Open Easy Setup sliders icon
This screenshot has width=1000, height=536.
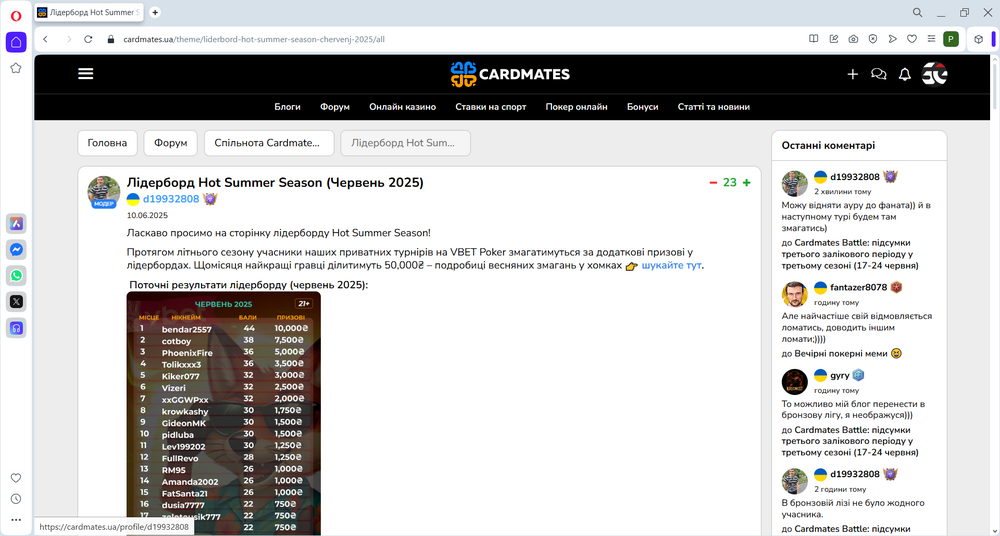click(931, 39)
